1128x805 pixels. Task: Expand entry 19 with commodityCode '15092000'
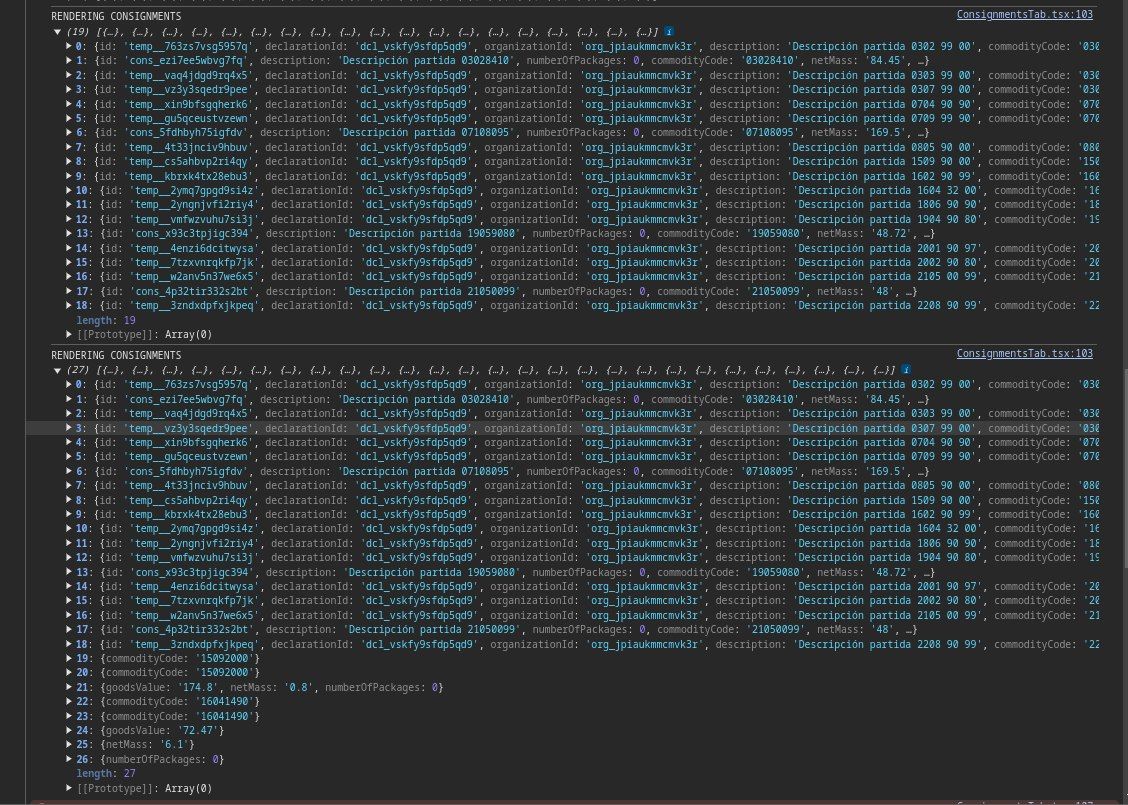[x=69, y=658]
